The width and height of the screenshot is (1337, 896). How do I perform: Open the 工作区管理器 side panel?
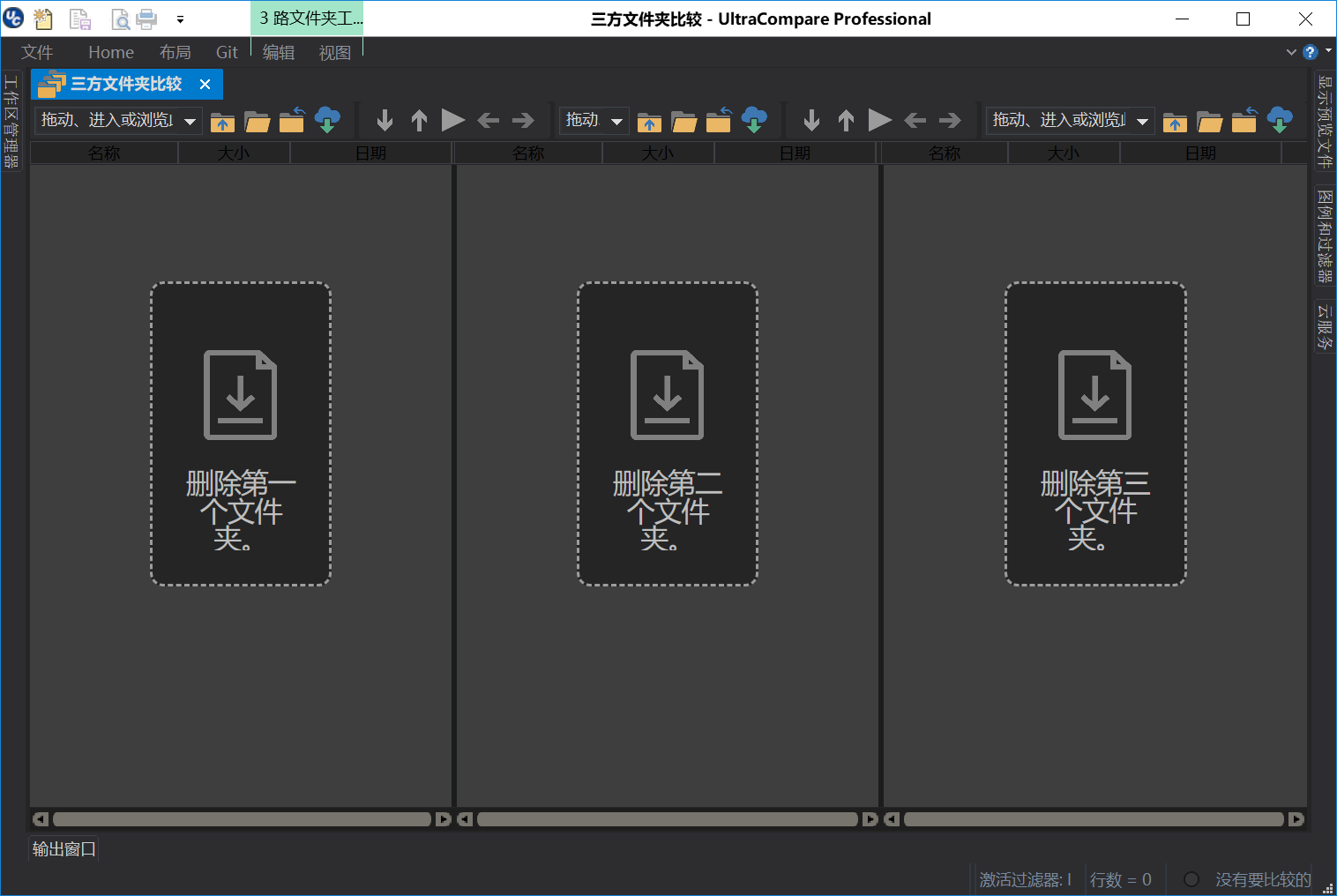pyautogui.click(x=11, y=121)
